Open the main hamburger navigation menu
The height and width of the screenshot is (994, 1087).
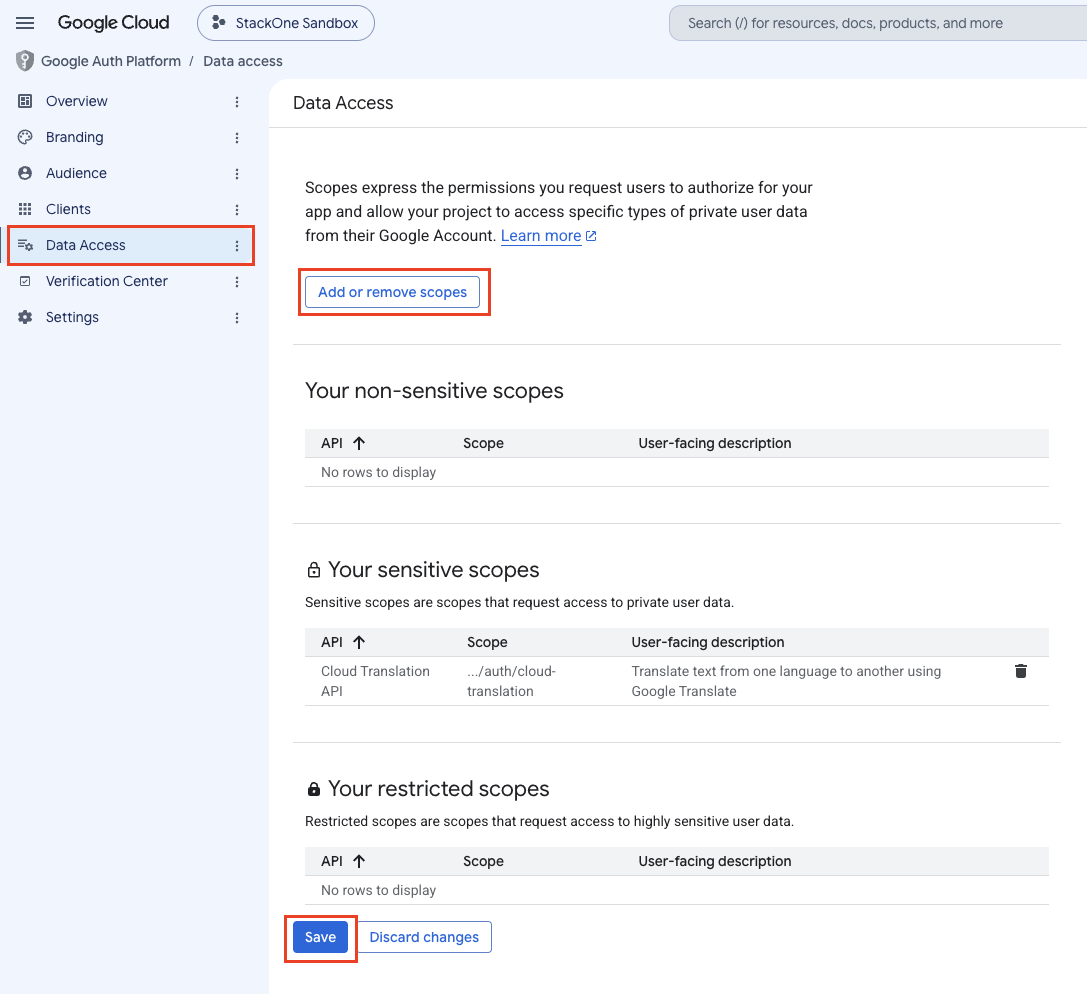[x=25, y=23]
